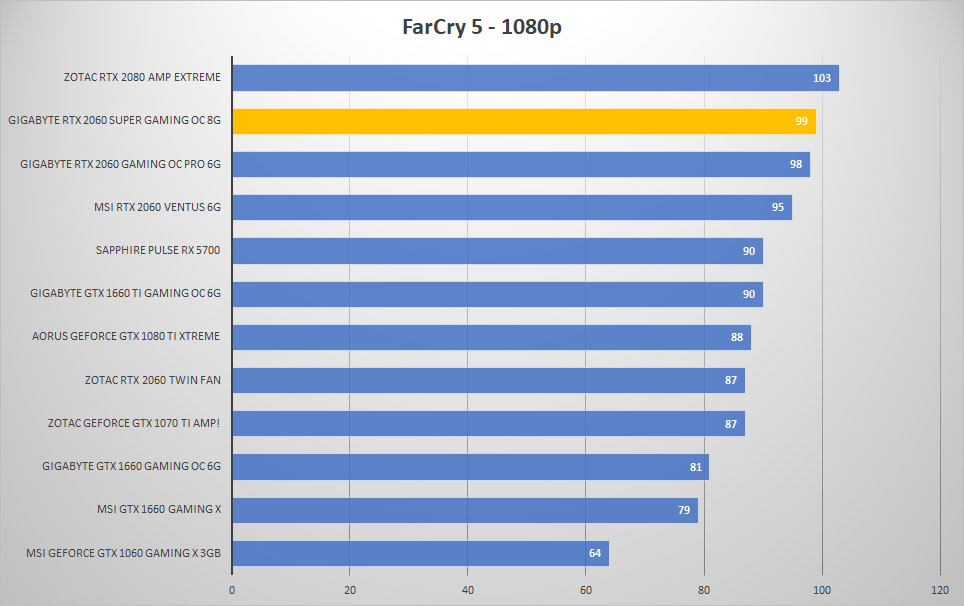Image resolution: width=964 pixels, height=606 pixels.
Task: Click the MSI GTX 1660 GAMING X label
Action: [159, 509]
